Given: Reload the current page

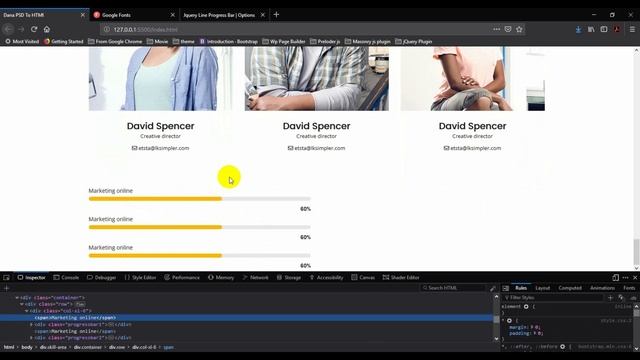Looking at the screenshot, I should pos(34,29).
